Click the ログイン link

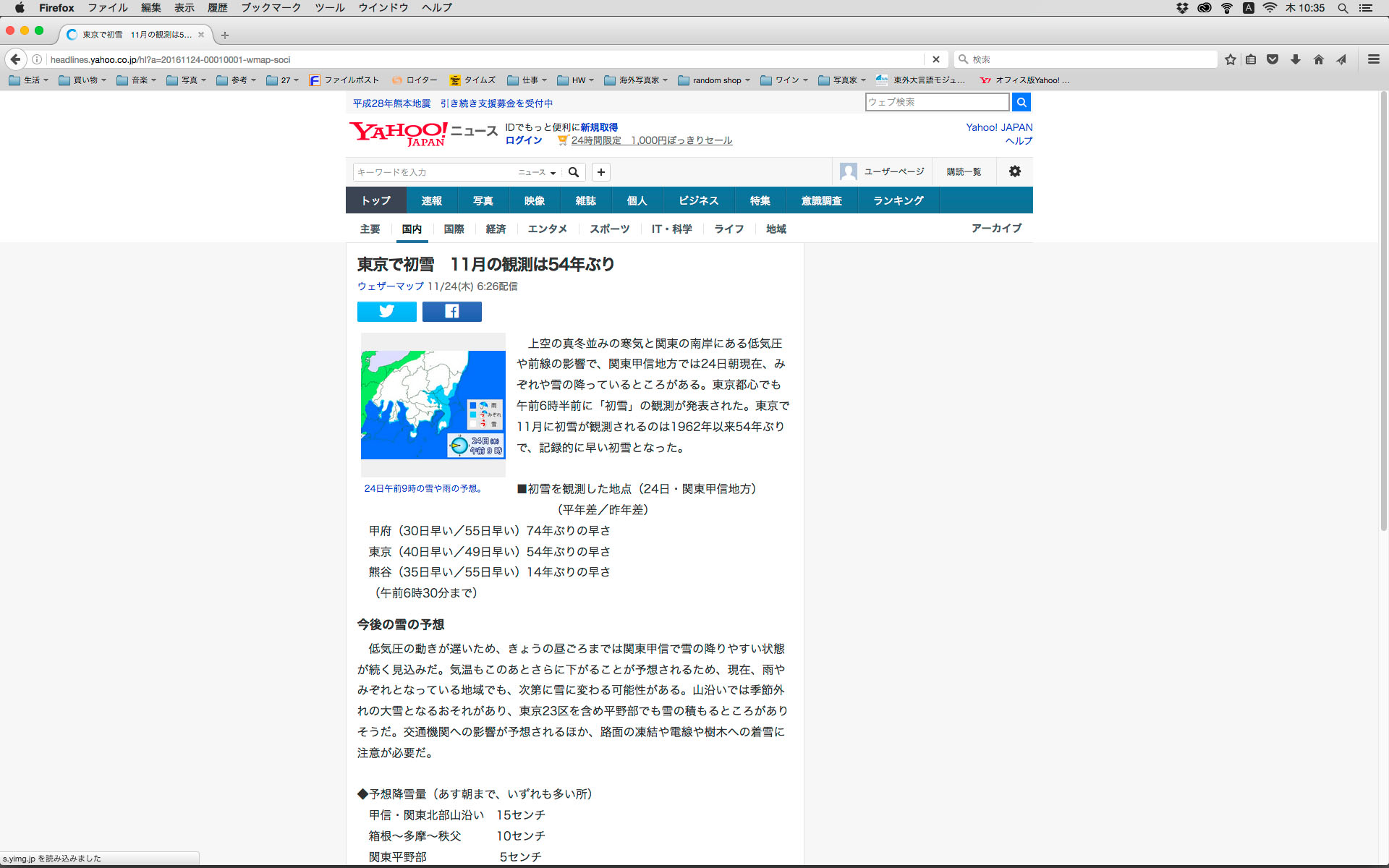pyautogui.click(x=523, y=140)
